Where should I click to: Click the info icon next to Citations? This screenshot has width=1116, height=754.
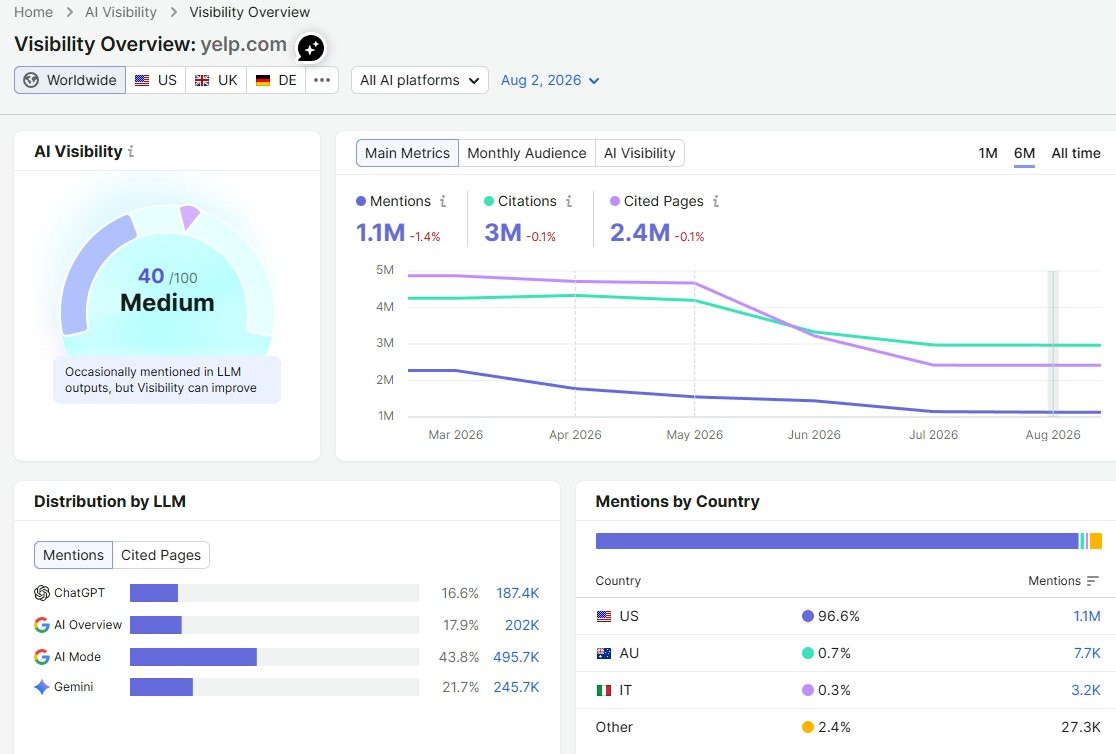[569, 201]
